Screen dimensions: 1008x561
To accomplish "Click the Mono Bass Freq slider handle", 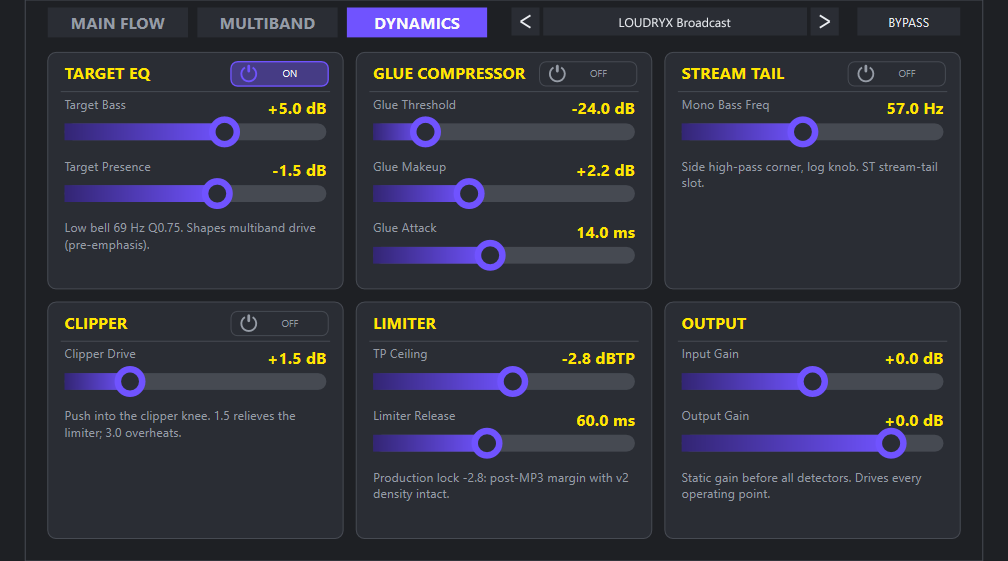I will click(x=803, y=132).
